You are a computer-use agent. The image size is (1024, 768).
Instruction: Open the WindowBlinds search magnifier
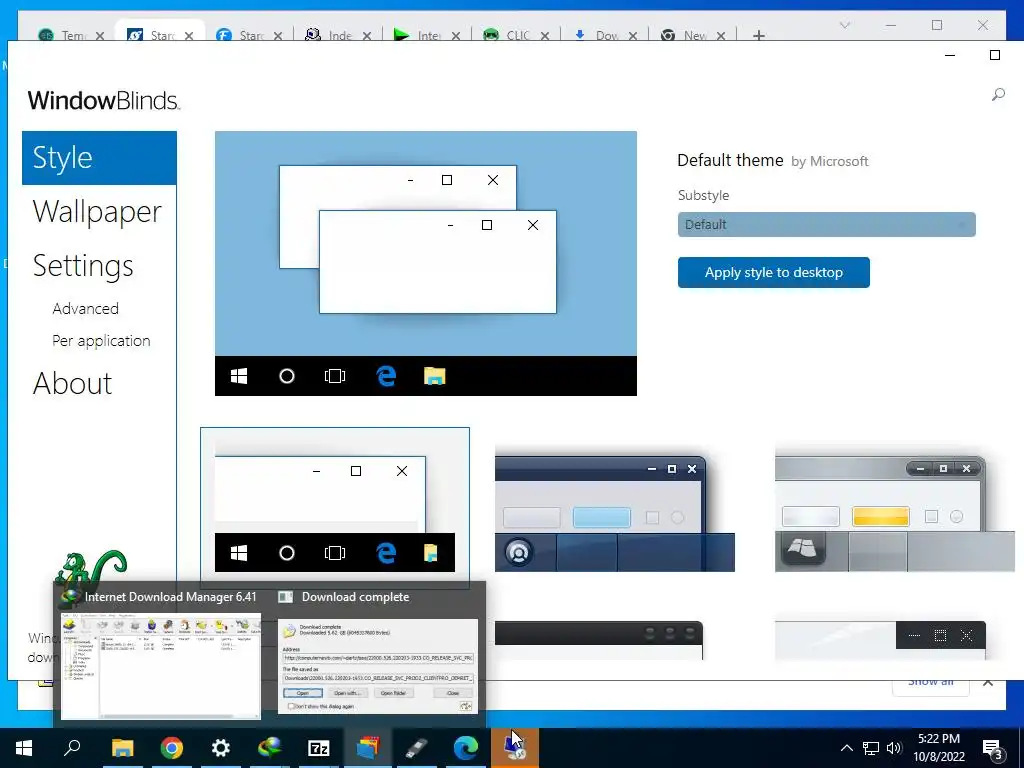click(x=998, y=95)
